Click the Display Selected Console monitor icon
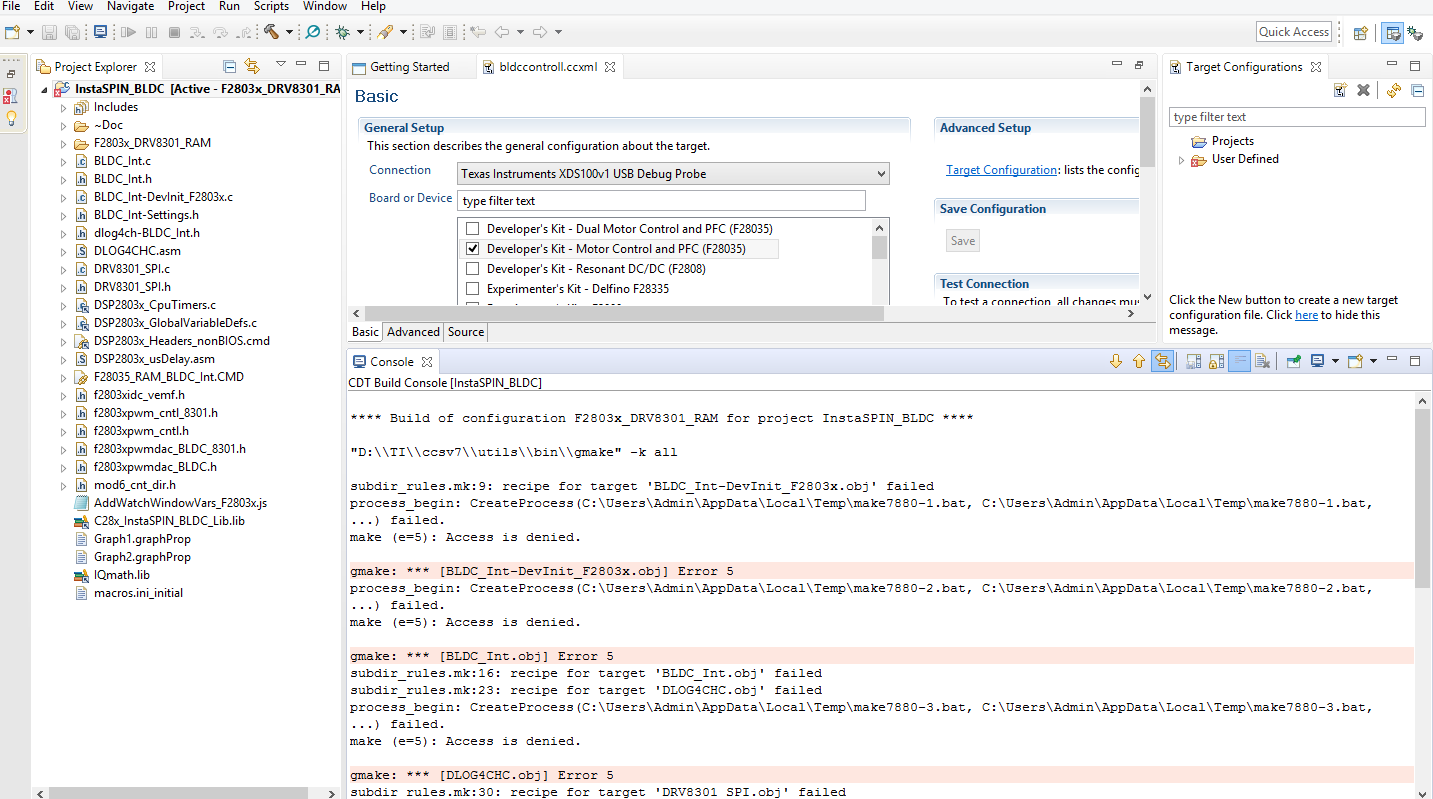Viewport: 1433px width, 799px height. click(1318, 361)
